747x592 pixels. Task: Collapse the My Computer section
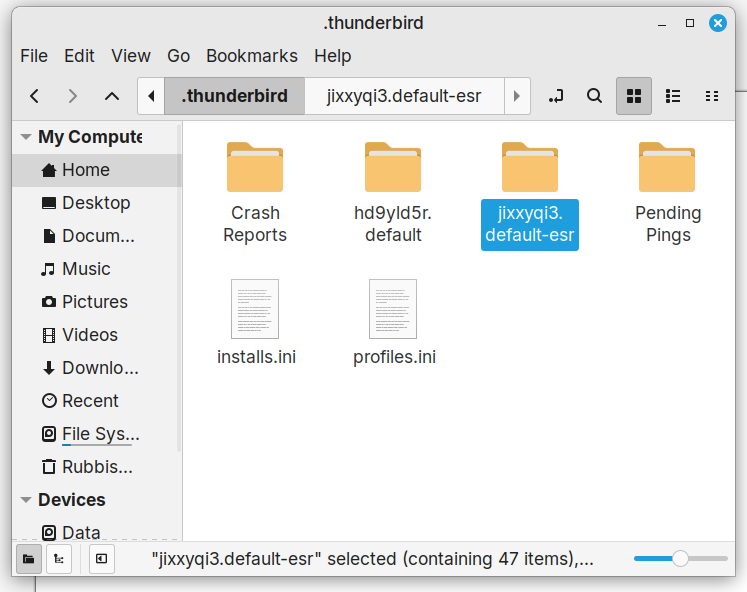[x=26, y=137]
